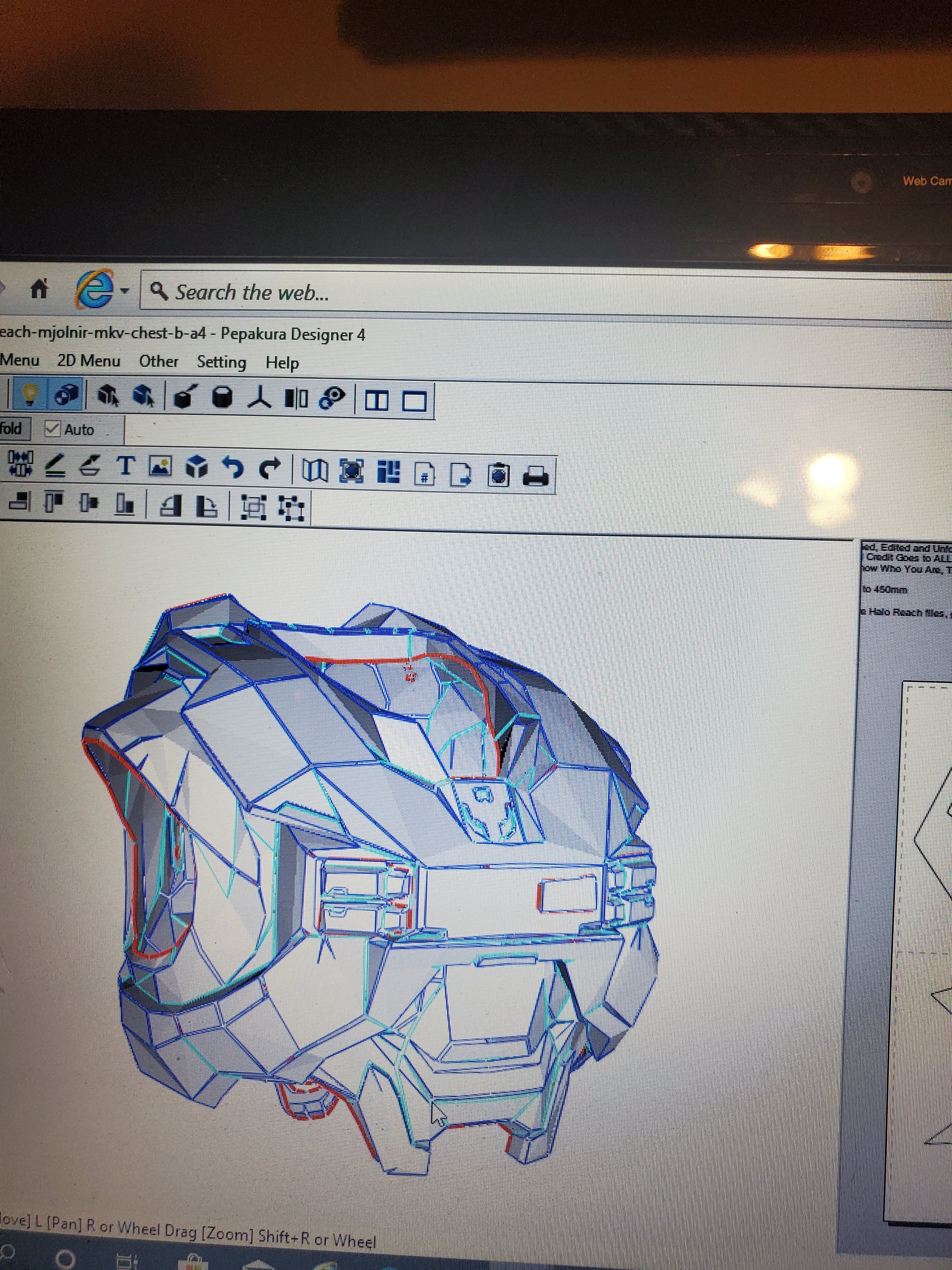Viewport: 952px width, 1270px height.
Task: Click the Search the web input field
Action: click(546, 294)
